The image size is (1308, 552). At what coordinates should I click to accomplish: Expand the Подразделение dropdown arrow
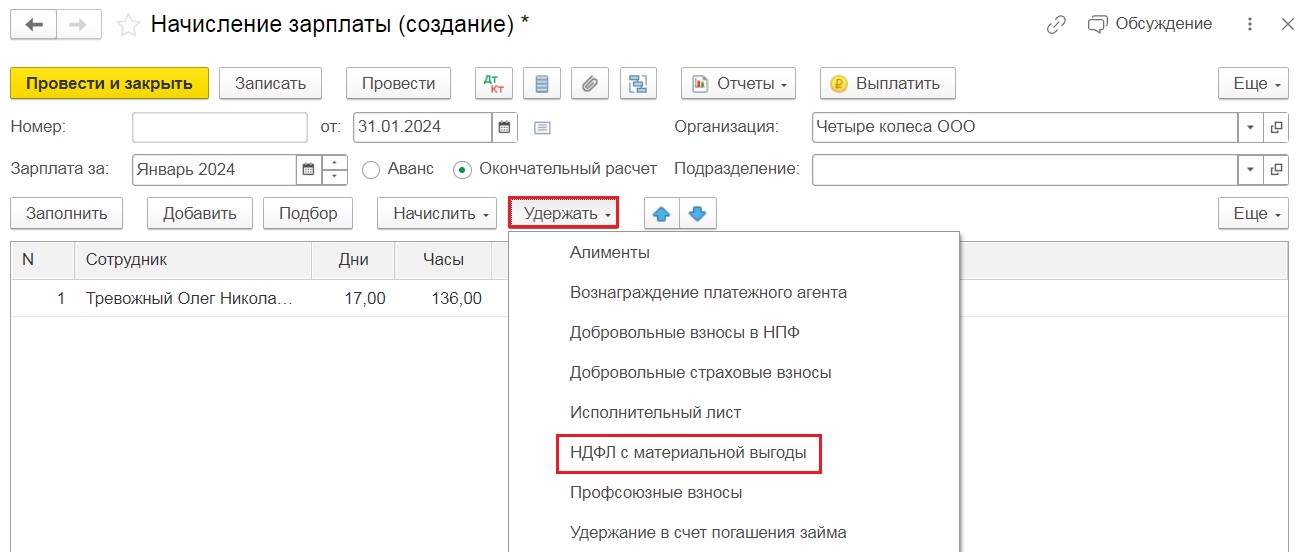1251,170
